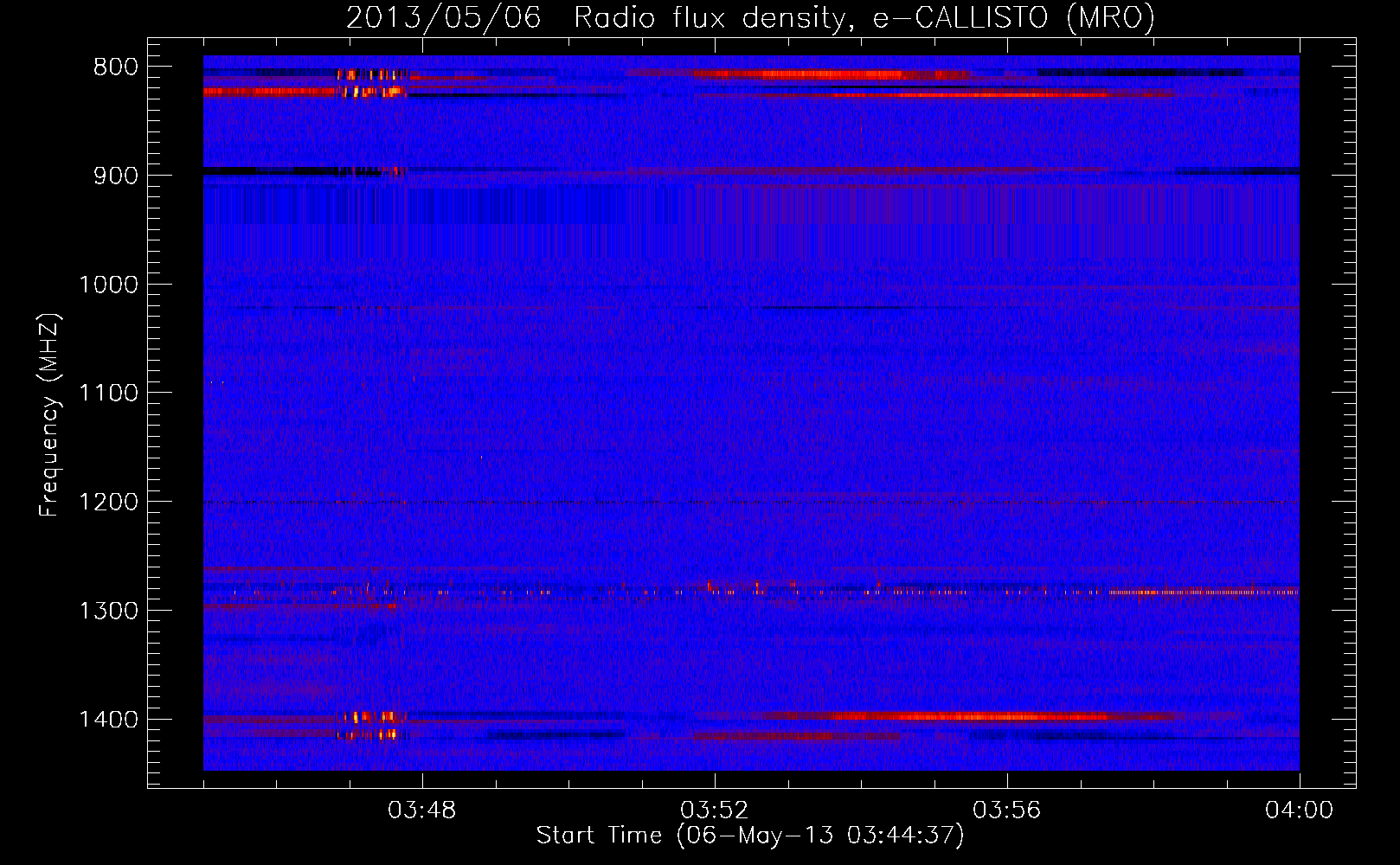Click the 04:00 time tick label
Screen dimensions: 1400x865
click(1300, 811)
